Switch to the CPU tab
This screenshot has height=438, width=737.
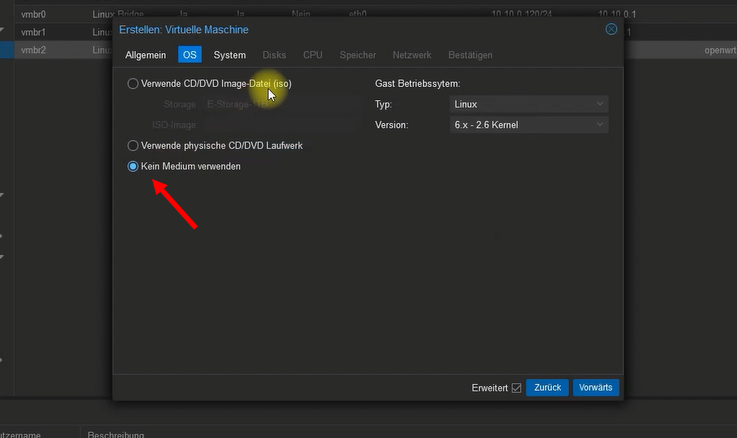[x=313, y=55]
